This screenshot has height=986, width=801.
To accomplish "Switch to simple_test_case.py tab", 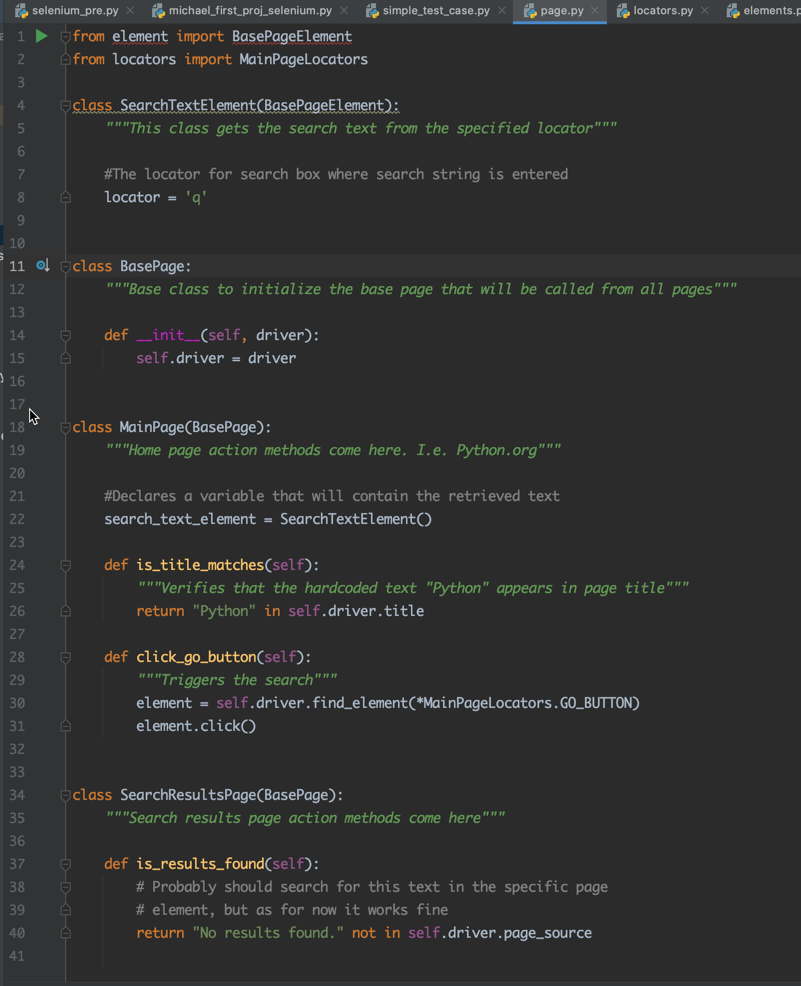I will (x=436, y=11).
